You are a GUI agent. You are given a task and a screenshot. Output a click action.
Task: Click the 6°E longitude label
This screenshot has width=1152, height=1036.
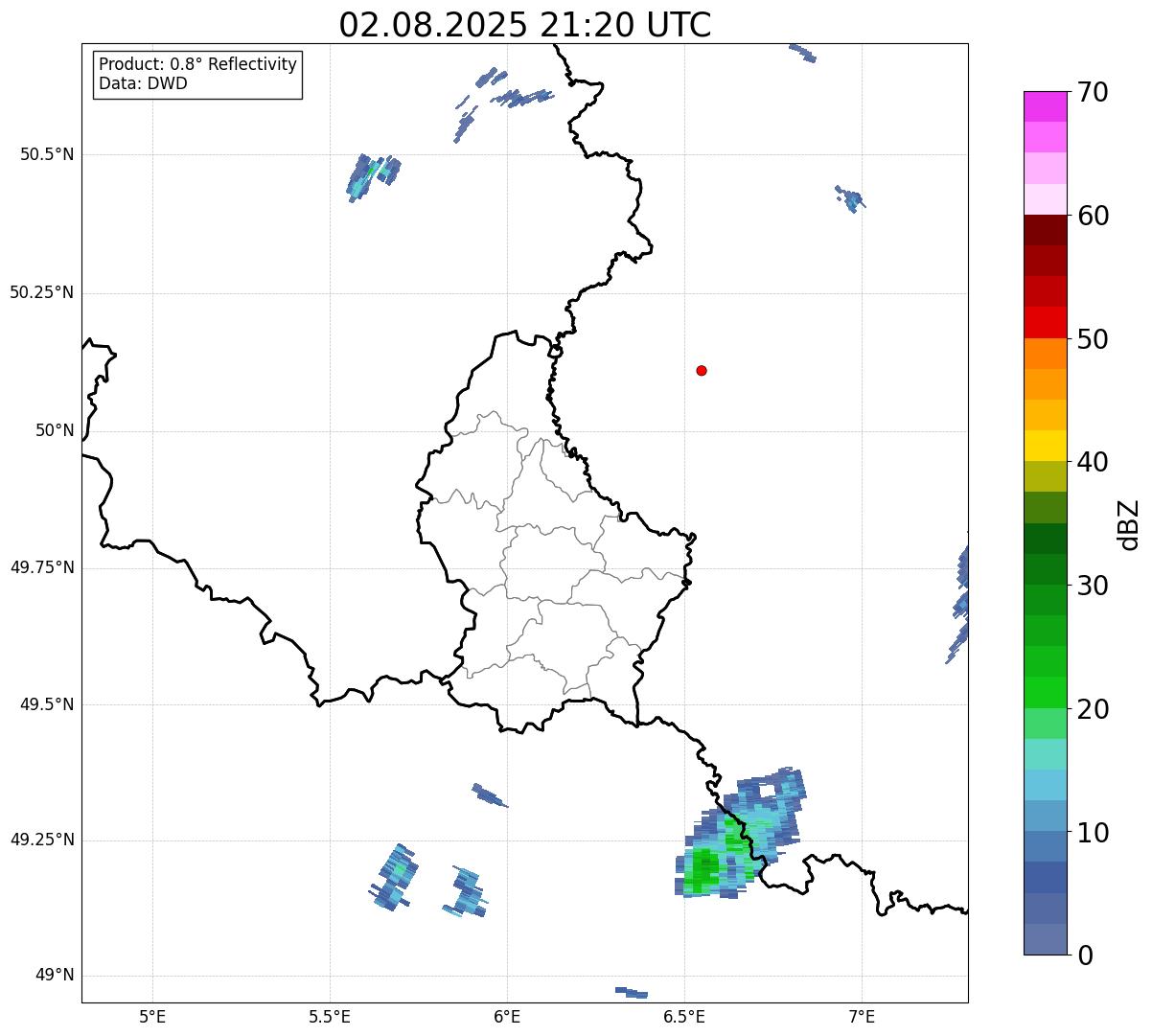(507, 1016)
